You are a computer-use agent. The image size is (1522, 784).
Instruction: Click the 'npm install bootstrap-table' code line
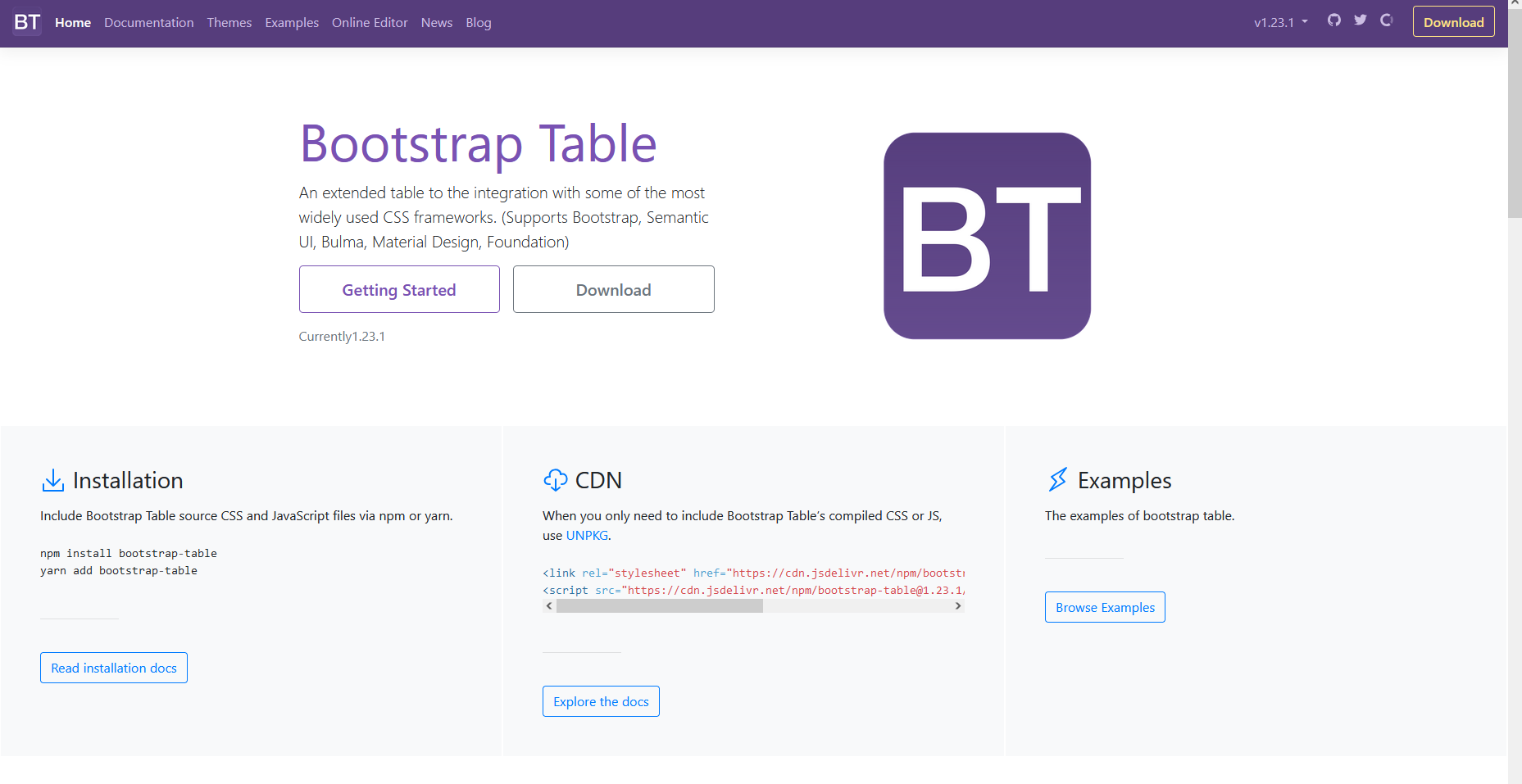(x=129, y=554)
